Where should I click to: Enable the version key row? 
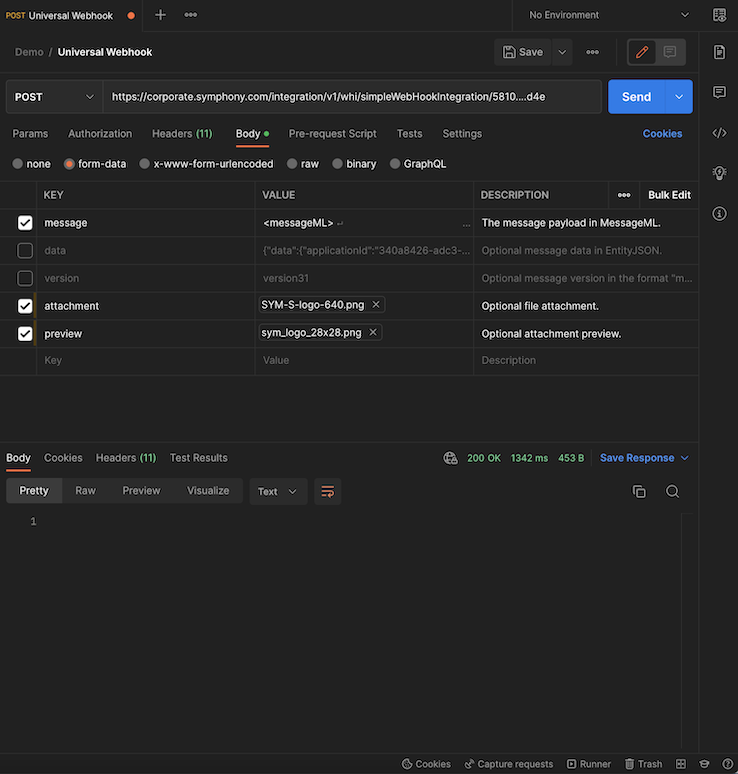[x=25, y=278]
